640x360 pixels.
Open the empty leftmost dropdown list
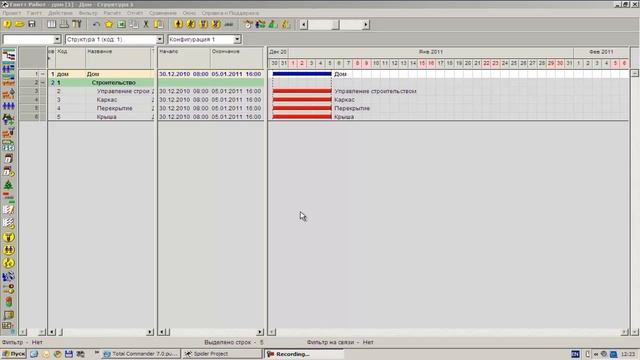coord(57,39)
